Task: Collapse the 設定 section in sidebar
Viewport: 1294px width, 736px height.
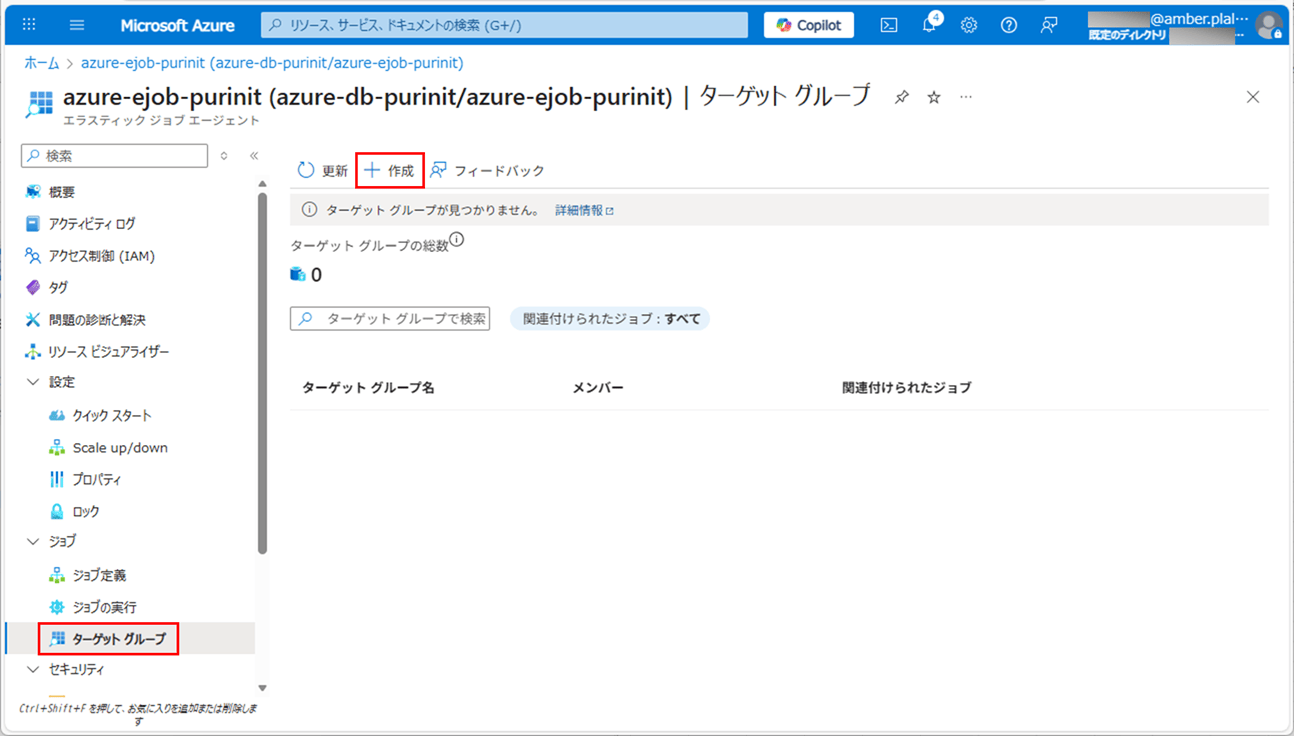Action: [x=33, y=382]
